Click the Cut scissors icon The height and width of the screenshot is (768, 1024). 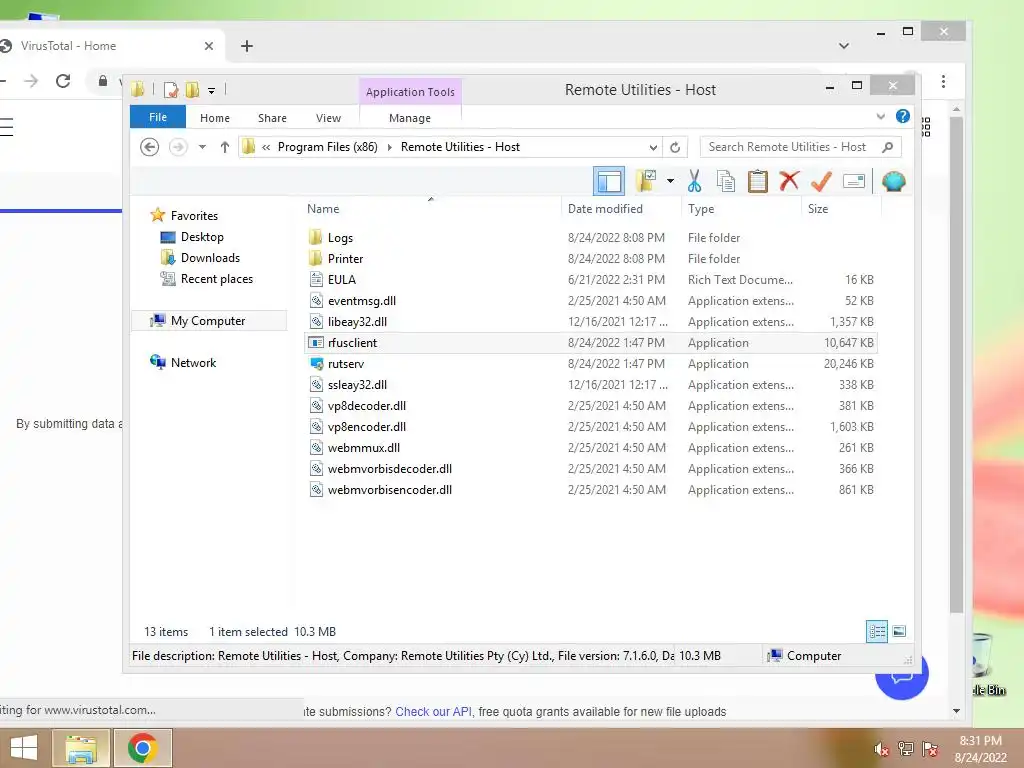click(x=694, y=181)
